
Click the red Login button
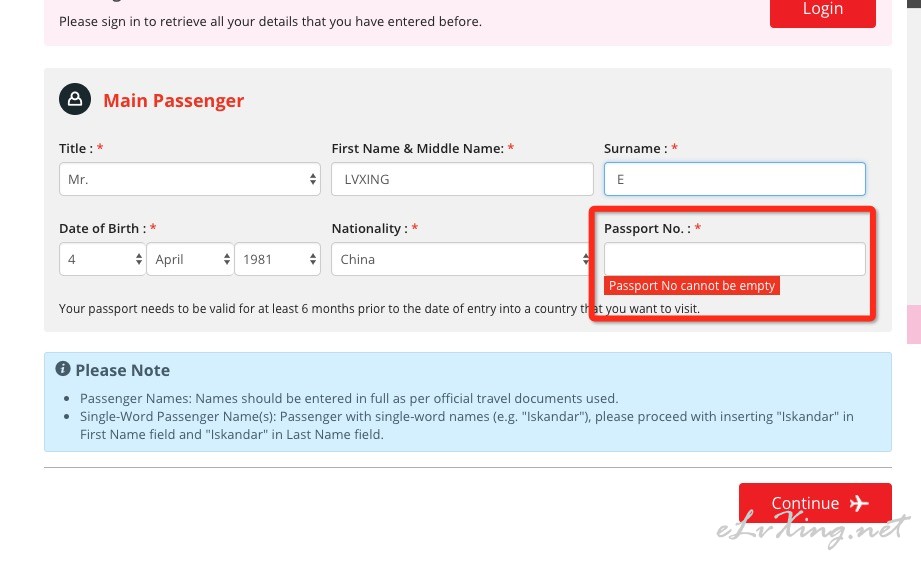coord(822,11)
